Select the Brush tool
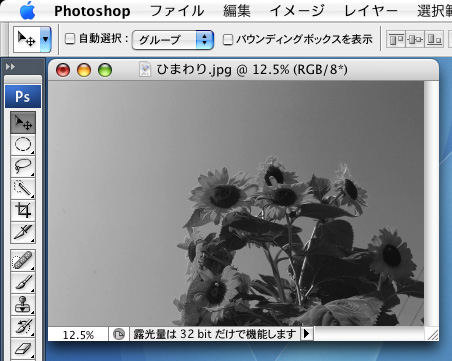The image size is (452, 361). pos(23,283)
